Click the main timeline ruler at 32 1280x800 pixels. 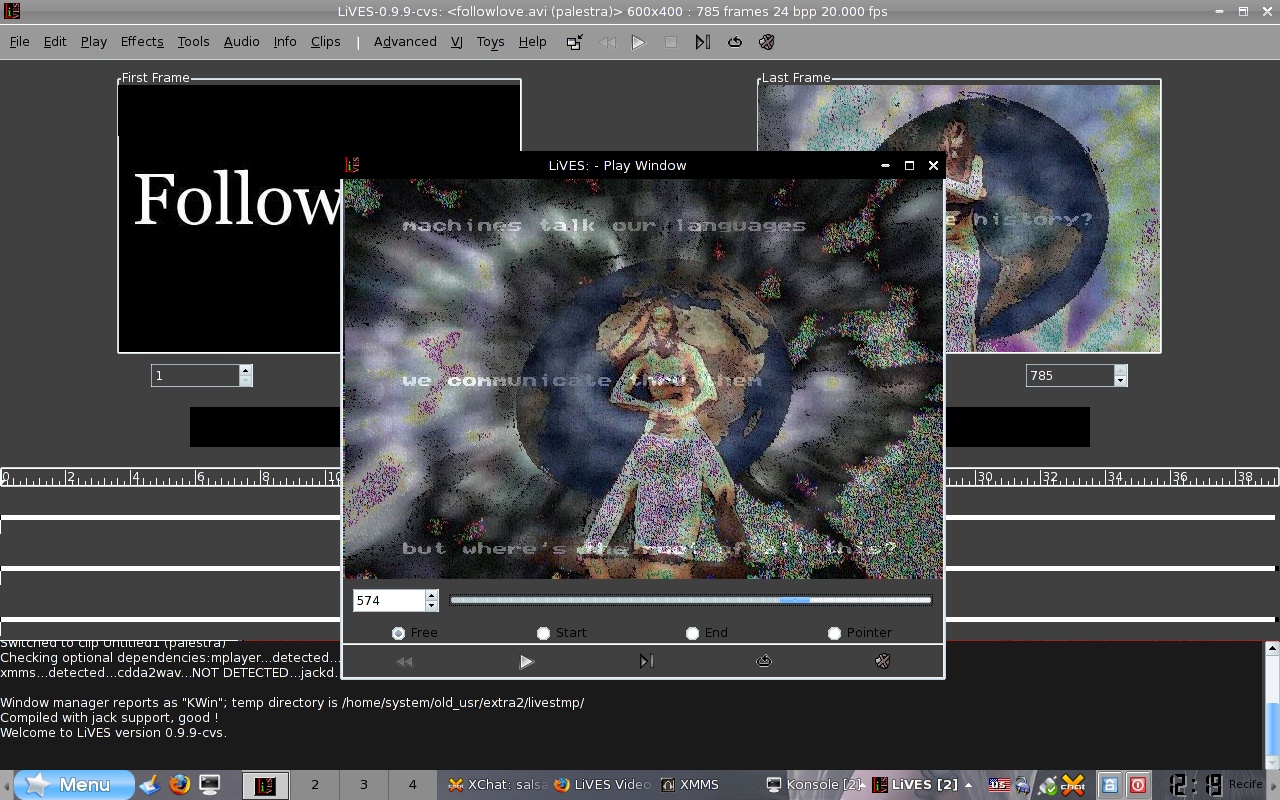[x=1049, y=477]
